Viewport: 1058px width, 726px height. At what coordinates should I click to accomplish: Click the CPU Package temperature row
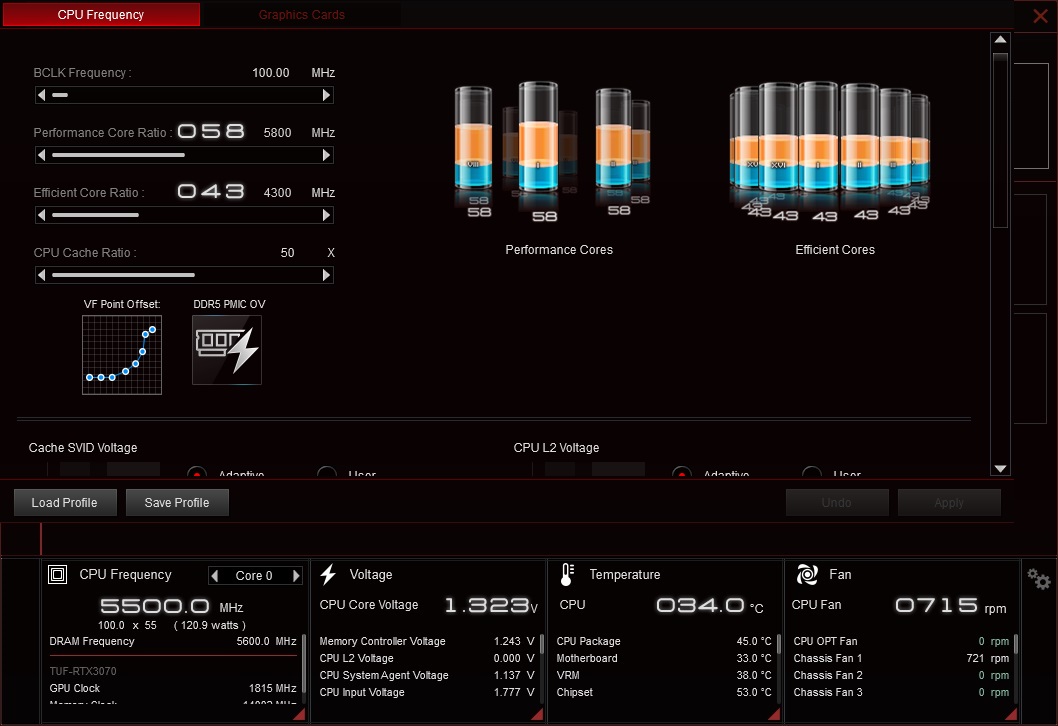[664, 642]
